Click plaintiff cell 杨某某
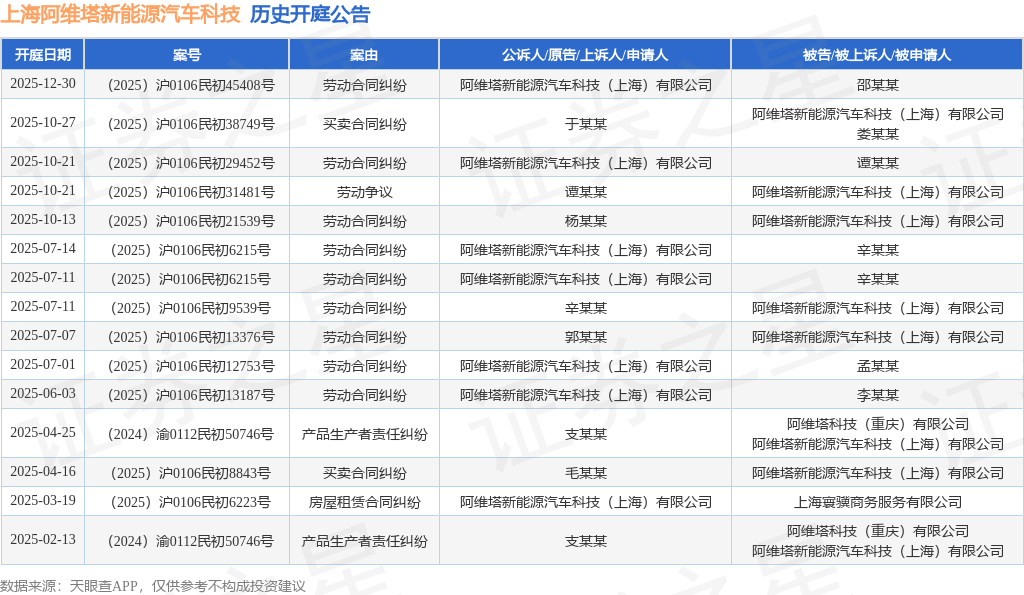The width and height of the screenshot is (1024, 595). click(x=586, y=221)
